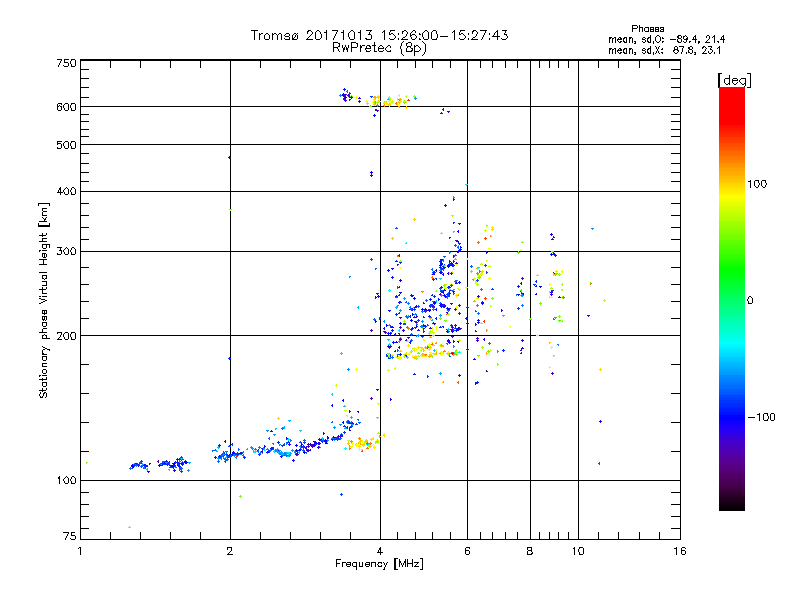Image resolution: width=800 pixels, height=600 pixels.
Task: Click the yellow echo cluster just above 600 km
Action: coord(390,101)
